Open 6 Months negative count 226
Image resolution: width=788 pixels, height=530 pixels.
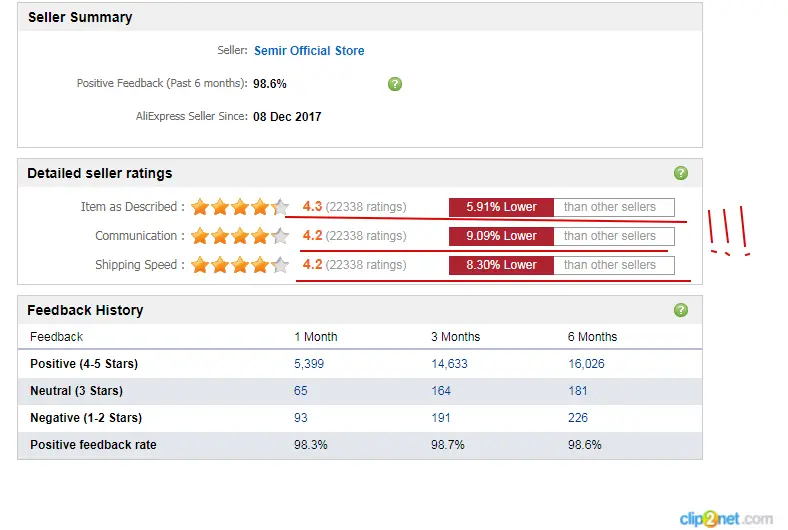tap(578, 418)
